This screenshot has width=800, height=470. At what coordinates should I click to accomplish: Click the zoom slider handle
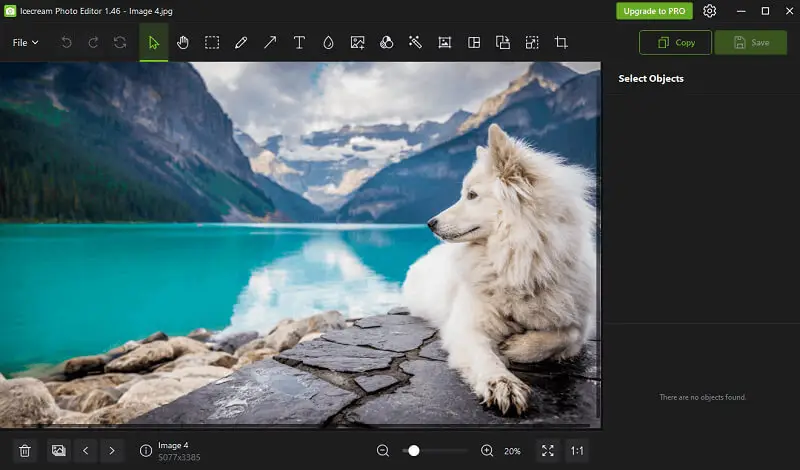(x=414, y=451)
